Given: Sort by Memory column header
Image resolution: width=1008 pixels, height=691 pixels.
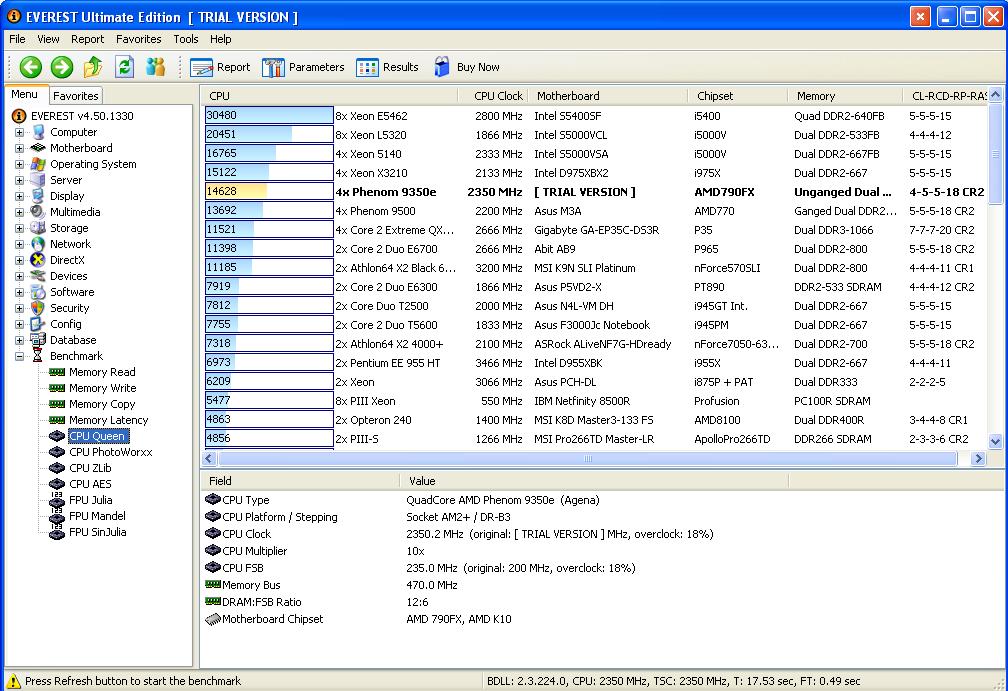Looking at the screenshot, I should pos(845,96).
